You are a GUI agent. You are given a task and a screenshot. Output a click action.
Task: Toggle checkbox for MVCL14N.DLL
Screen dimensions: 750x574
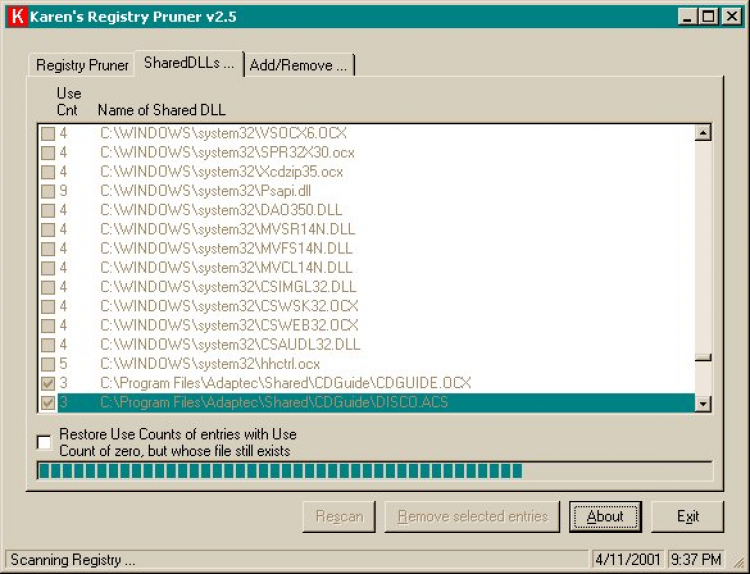48,268
